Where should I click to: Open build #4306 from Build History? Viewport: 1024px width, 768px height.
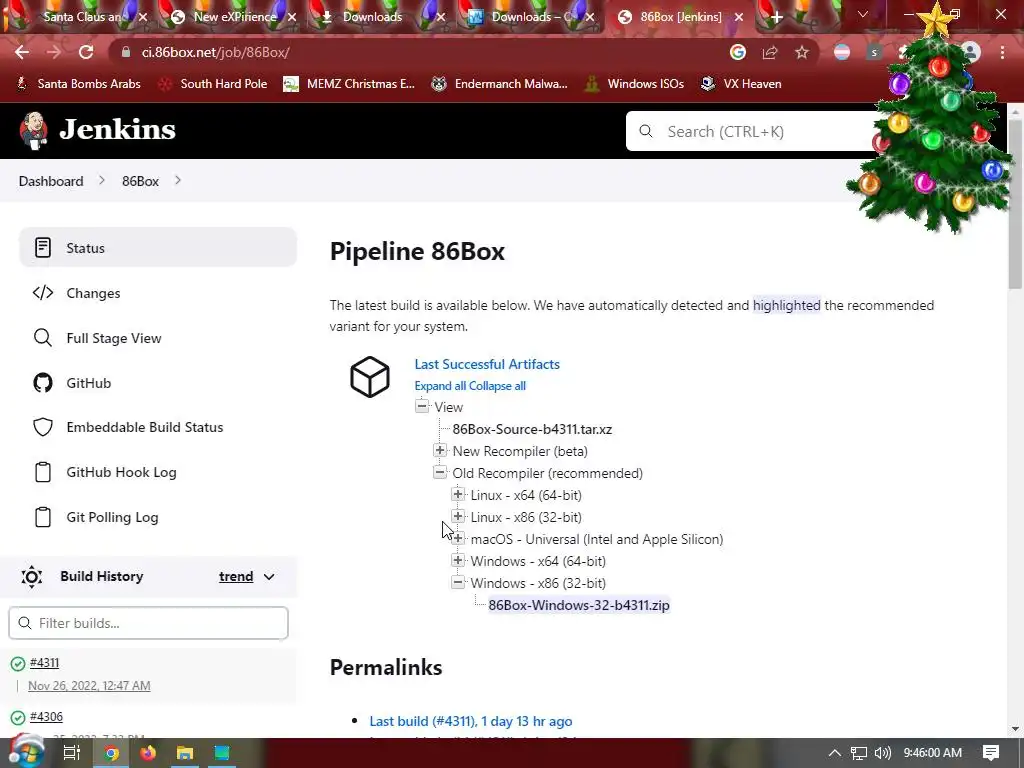pyautogui.click(x=46, y=716)
